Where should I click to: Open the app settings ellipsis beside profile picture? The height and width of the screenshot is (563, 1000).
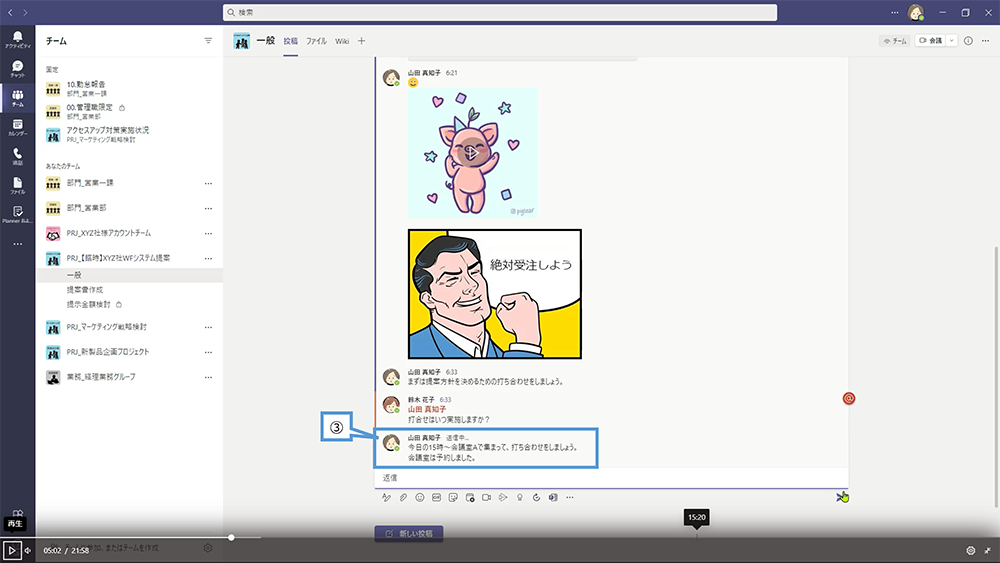tap(895, 12)
